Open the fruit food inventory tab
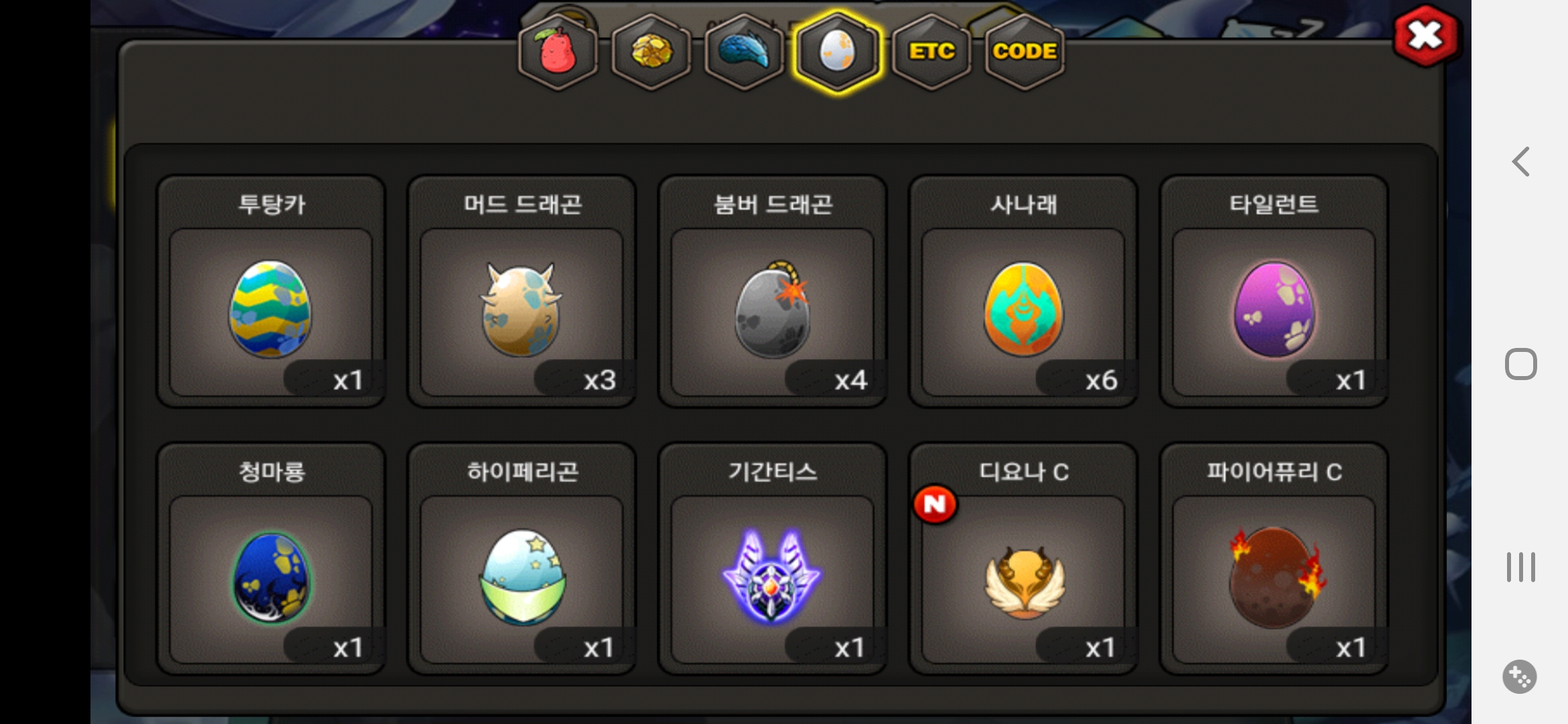The image size is (1568, 724). [558, 52]
